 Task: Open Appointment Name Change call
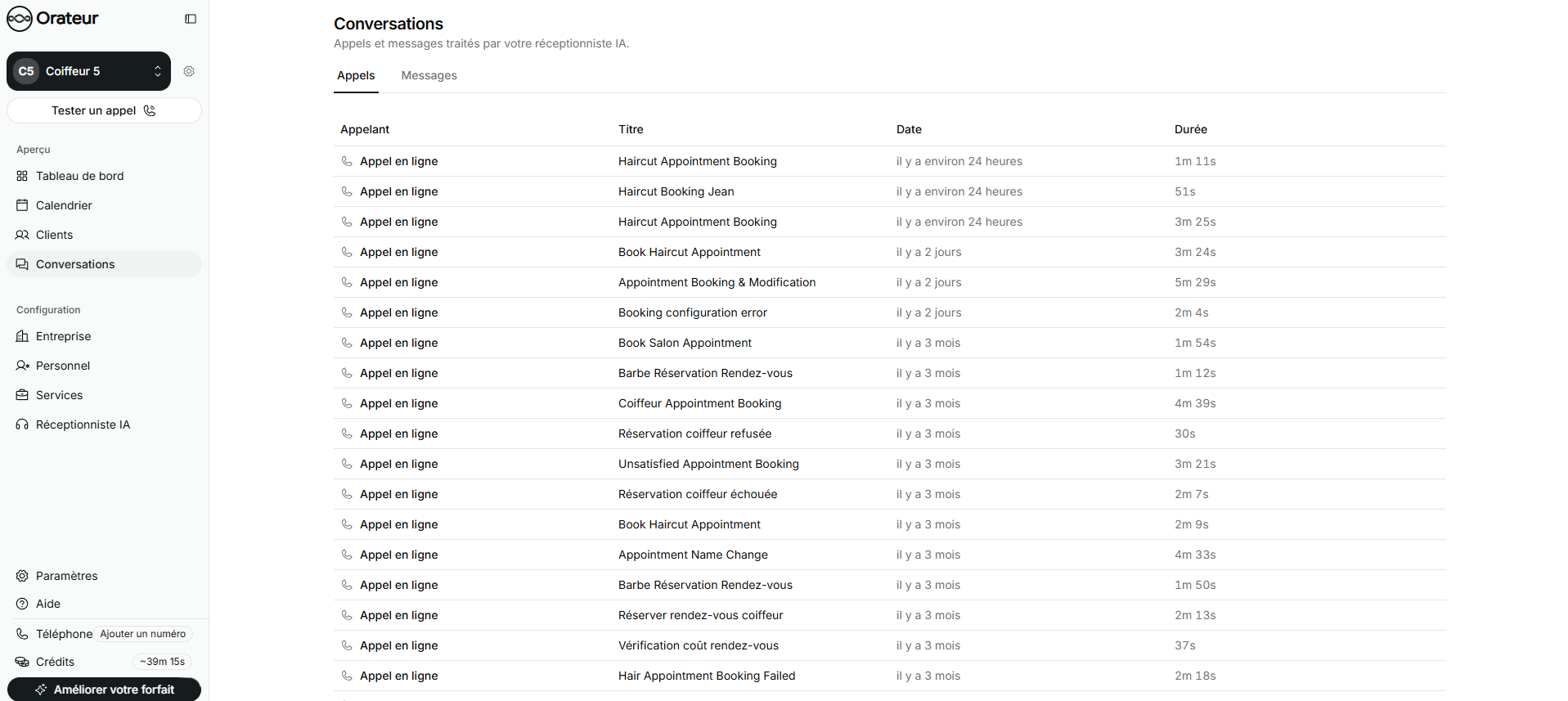[x=890, y=555]
